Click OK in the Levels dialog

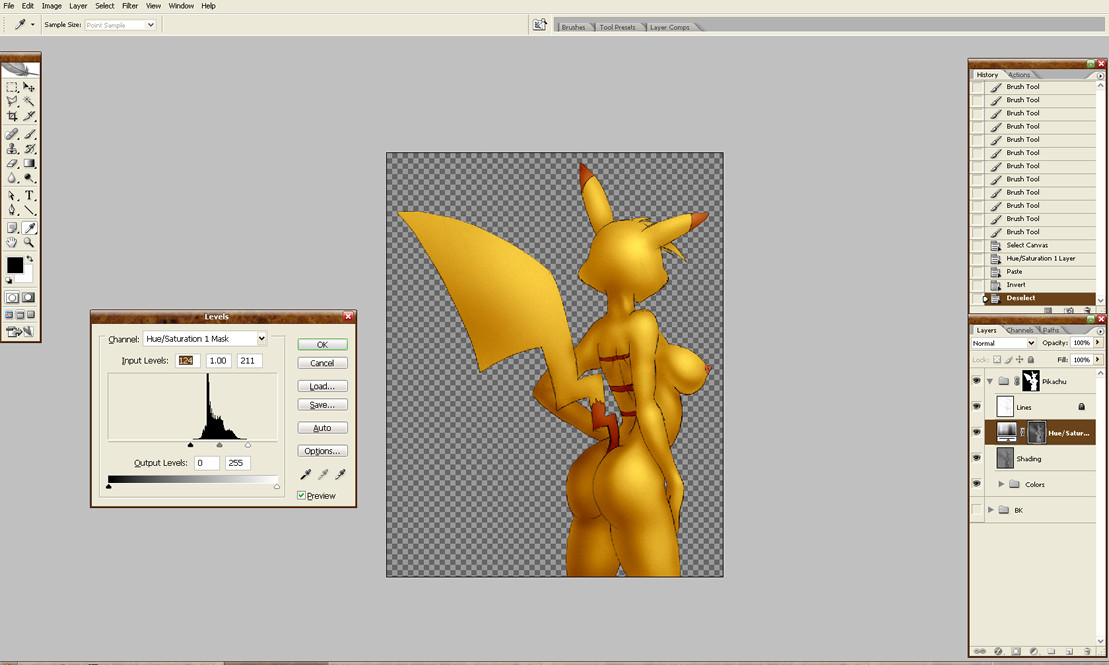point(322,345)
